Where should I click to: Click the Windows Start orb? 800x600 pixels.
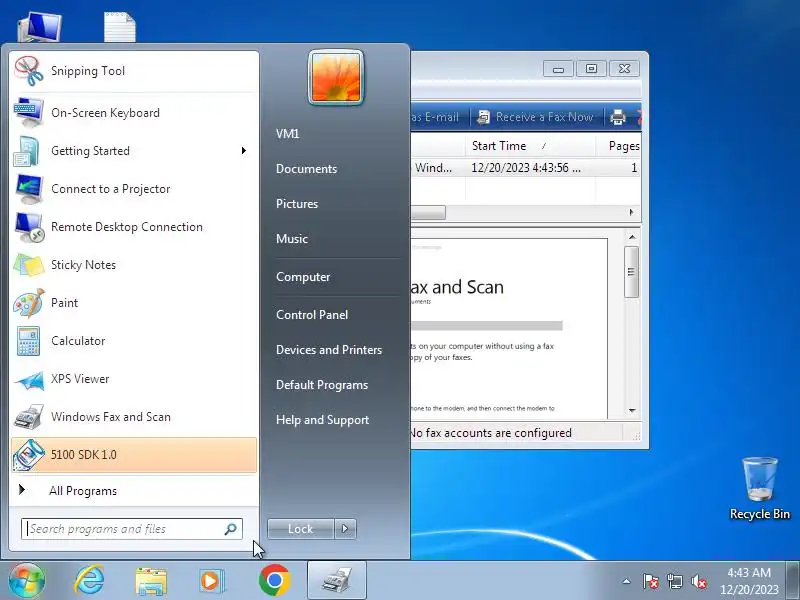(x=26, y=580)
